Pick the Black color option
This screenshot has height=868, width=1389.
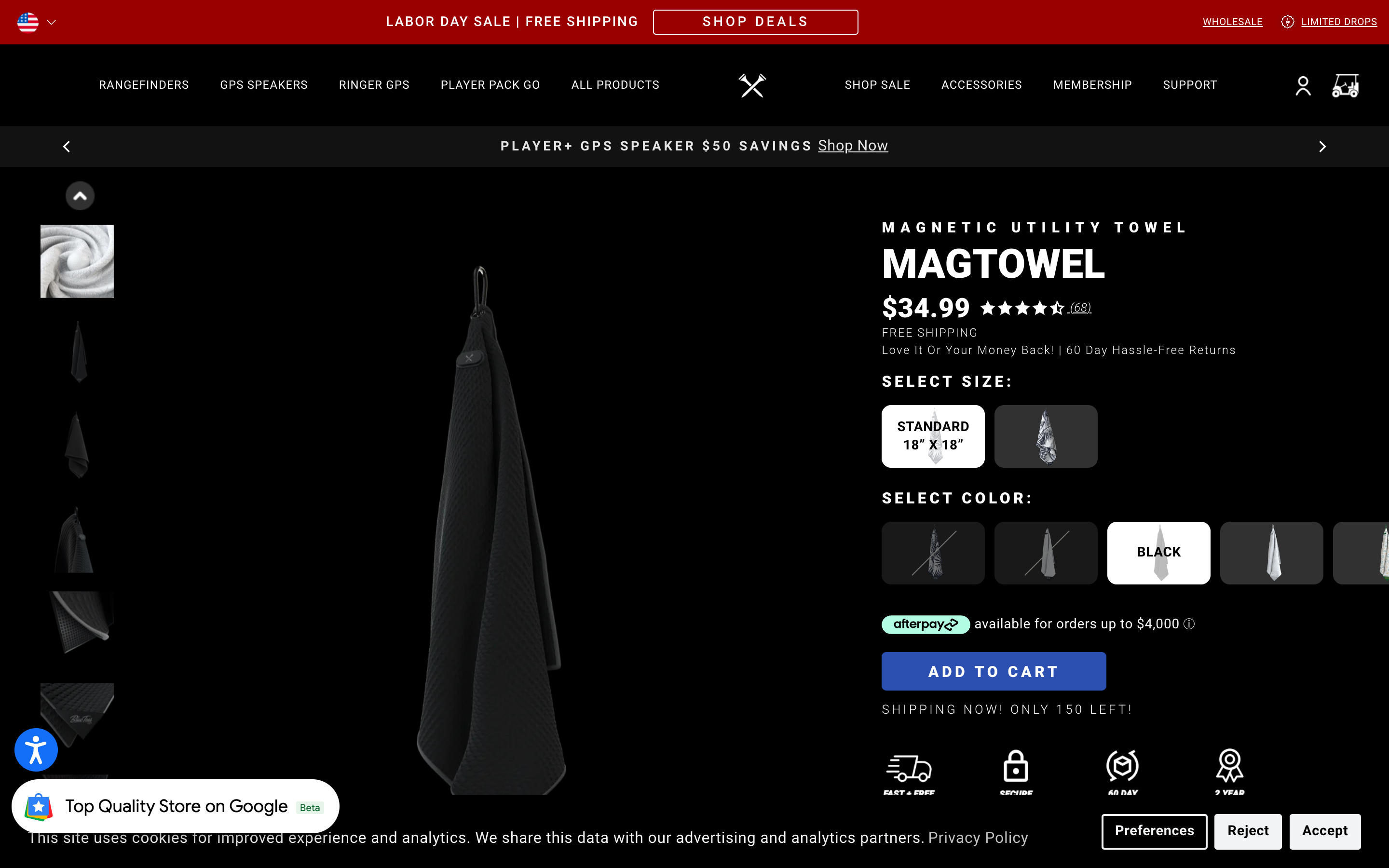pyautogui.click(x=1158, y=553)
